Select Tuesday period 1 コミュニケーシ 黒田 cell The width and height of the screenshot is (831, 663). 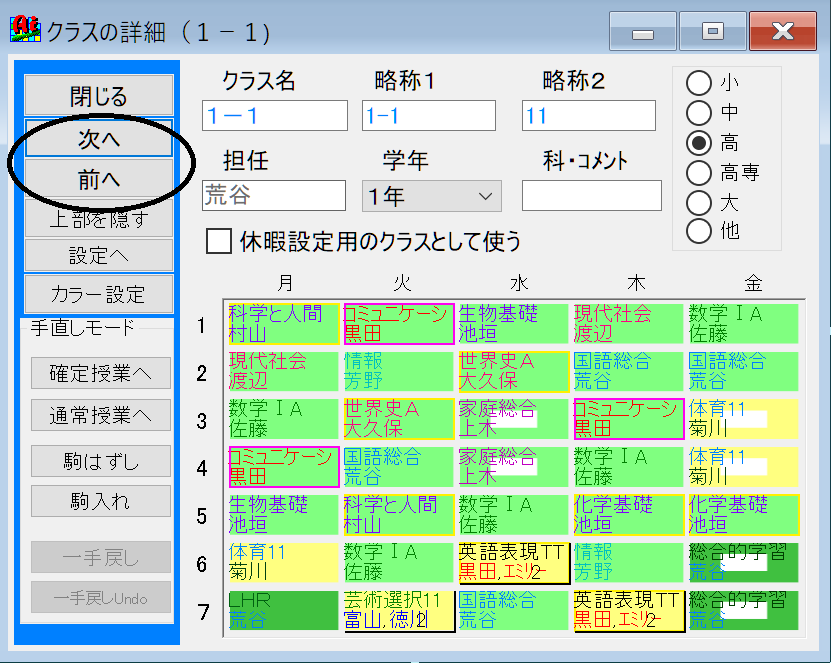pyautogui.click(x=399, y=324)
